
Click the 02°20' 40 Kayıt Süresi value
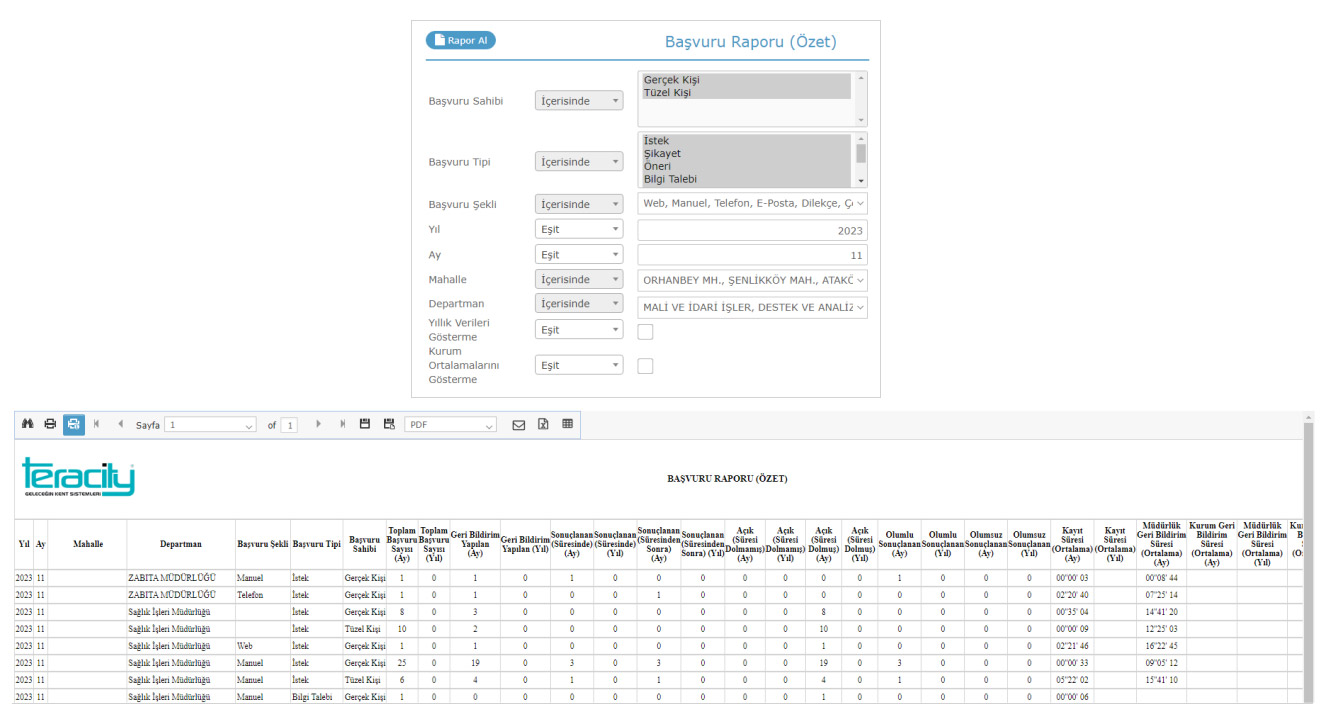point(1072,595)
